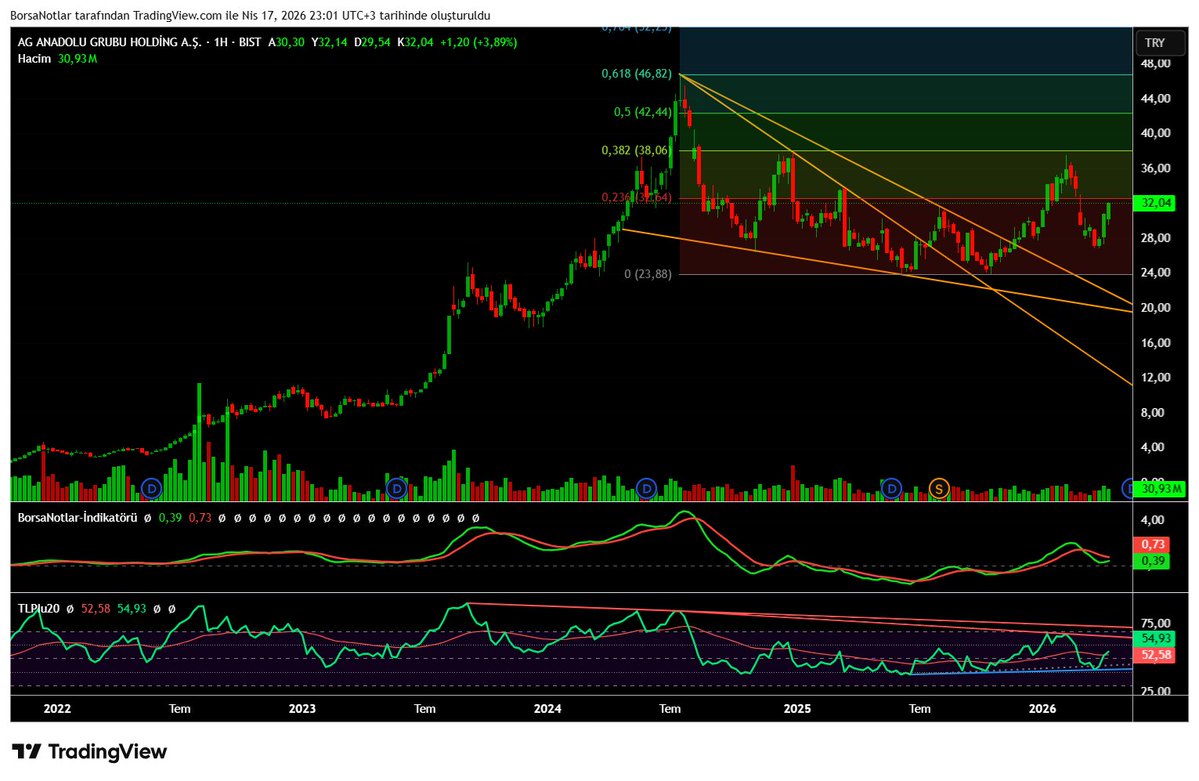Click the 2022 time axis label
1199x781 pixels.
[x=57, y=709]
